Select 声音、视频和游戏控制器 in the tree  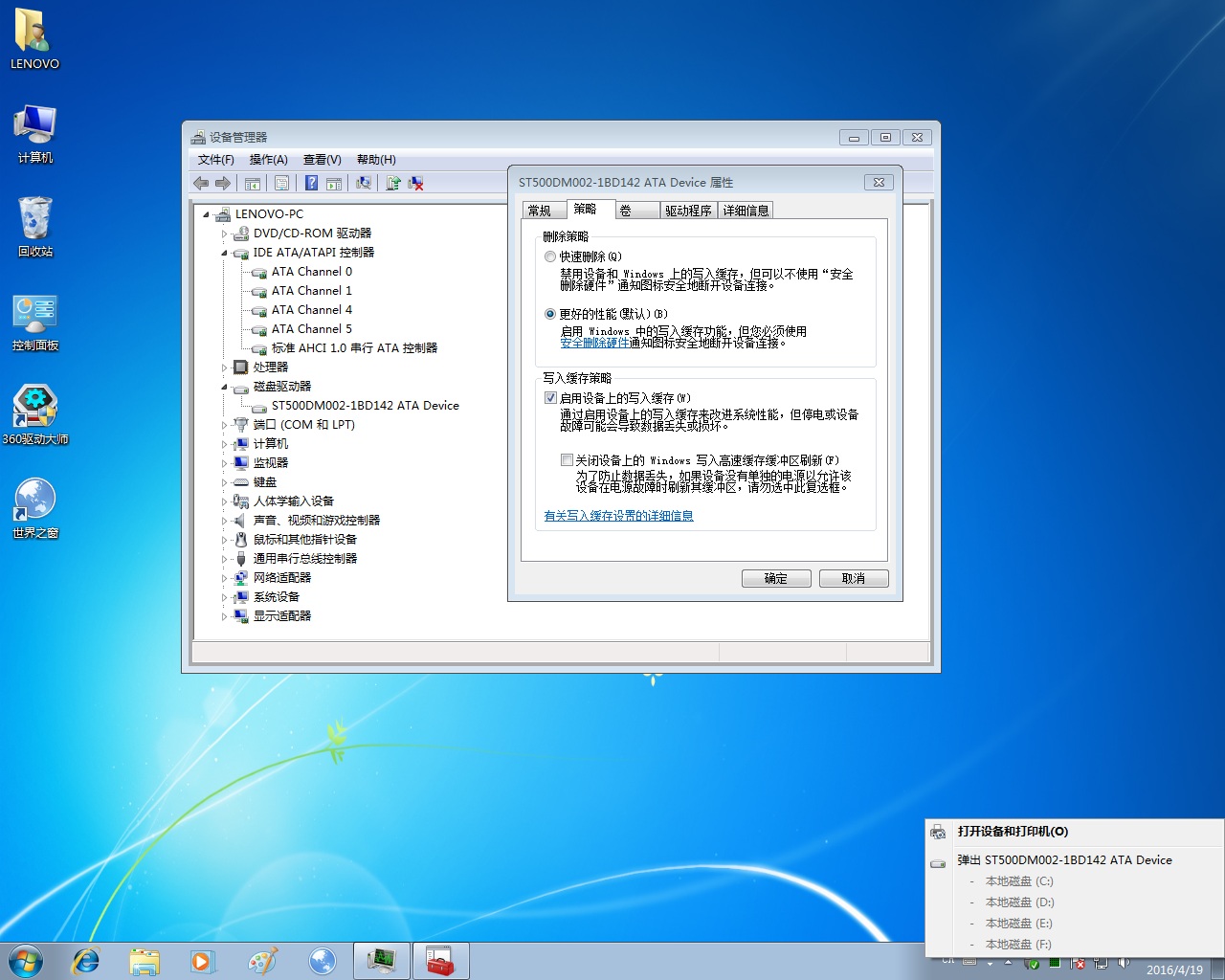(x=316, y=521)
